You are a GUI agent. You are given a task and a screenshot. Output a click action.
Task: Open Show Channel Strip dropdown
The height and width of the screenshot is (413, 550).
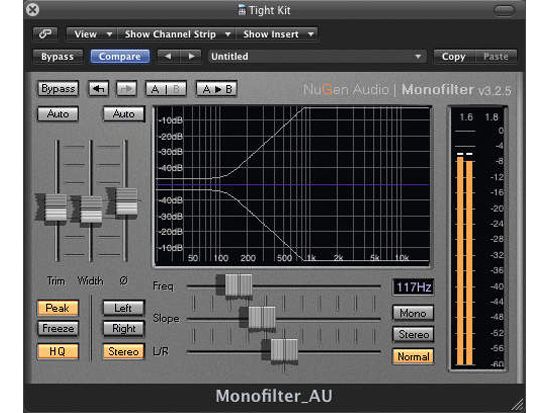[x=177, y=34]
